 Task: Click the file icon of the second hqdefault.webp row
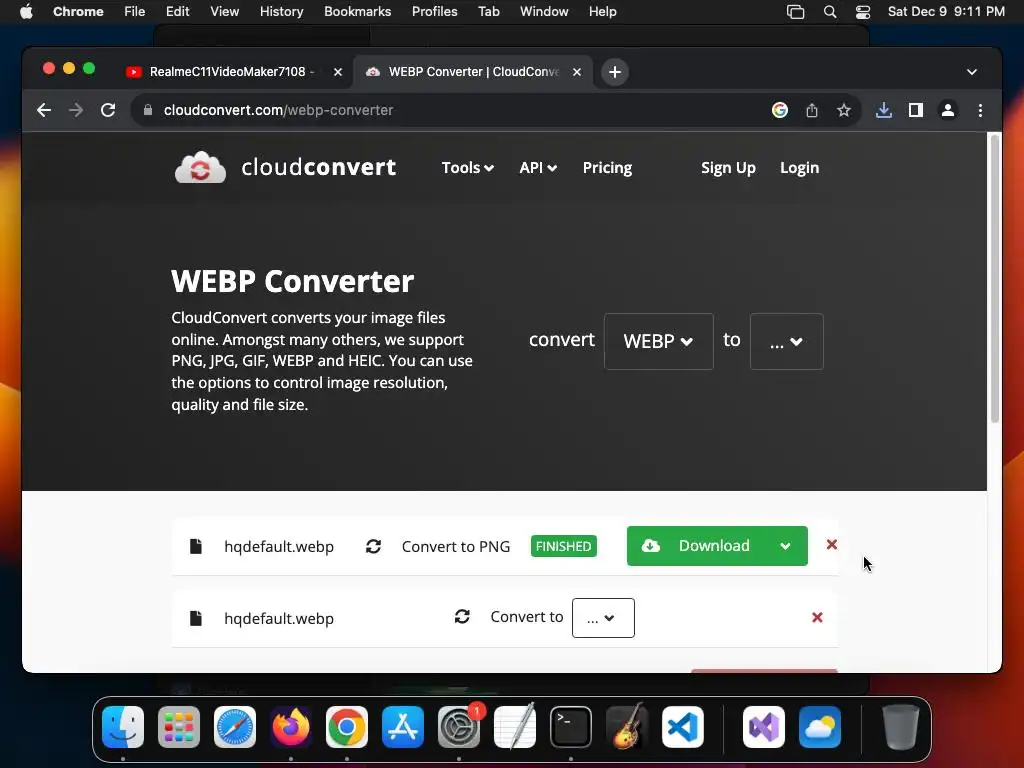(x=195, y=618)
